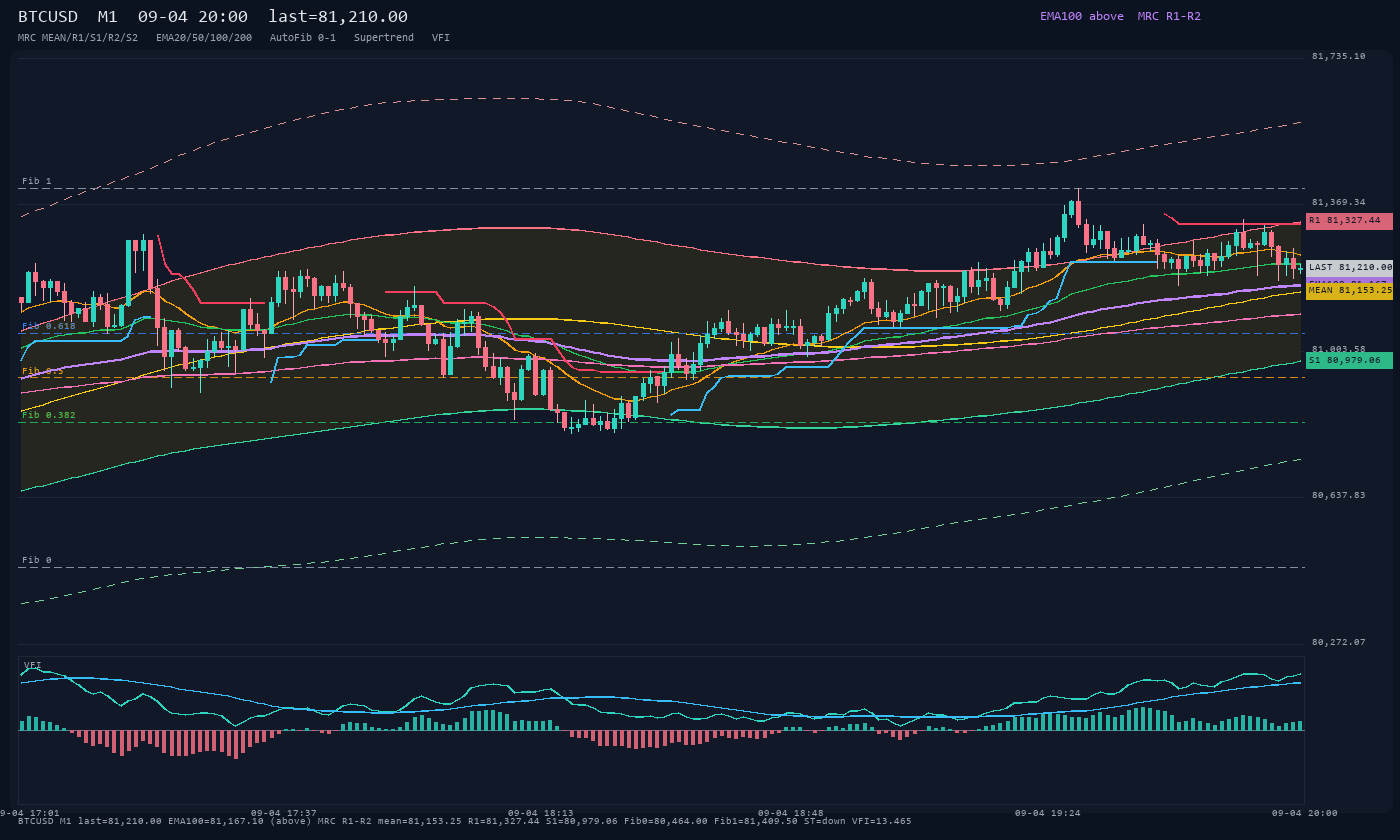
Task: Click the 'AutoFib 0-1' indicator label
Action: [x=303, y=37]
